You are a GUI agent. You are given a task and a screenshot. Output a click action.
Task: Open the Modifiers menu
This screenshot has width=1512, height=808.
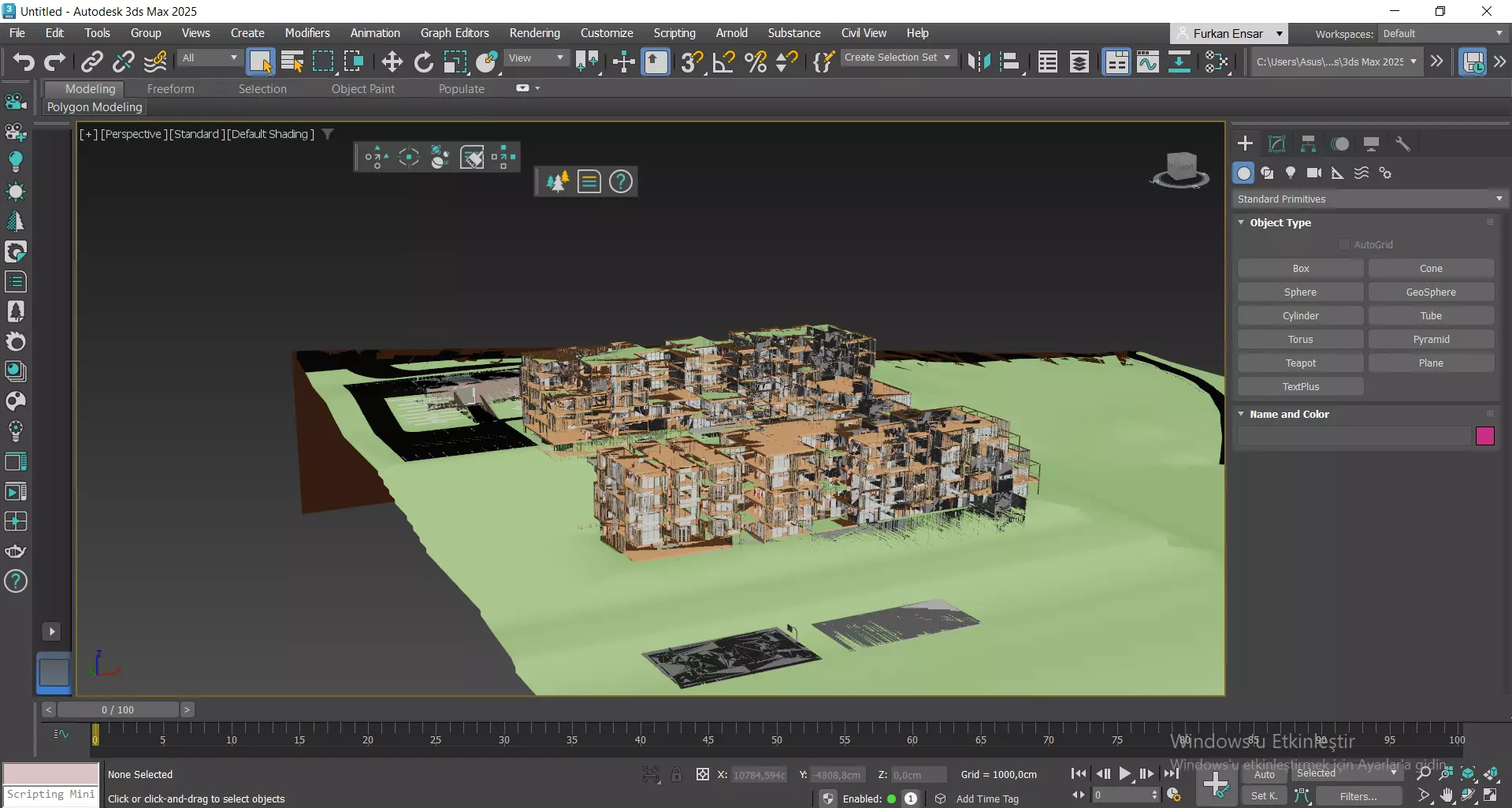[307, 33]
